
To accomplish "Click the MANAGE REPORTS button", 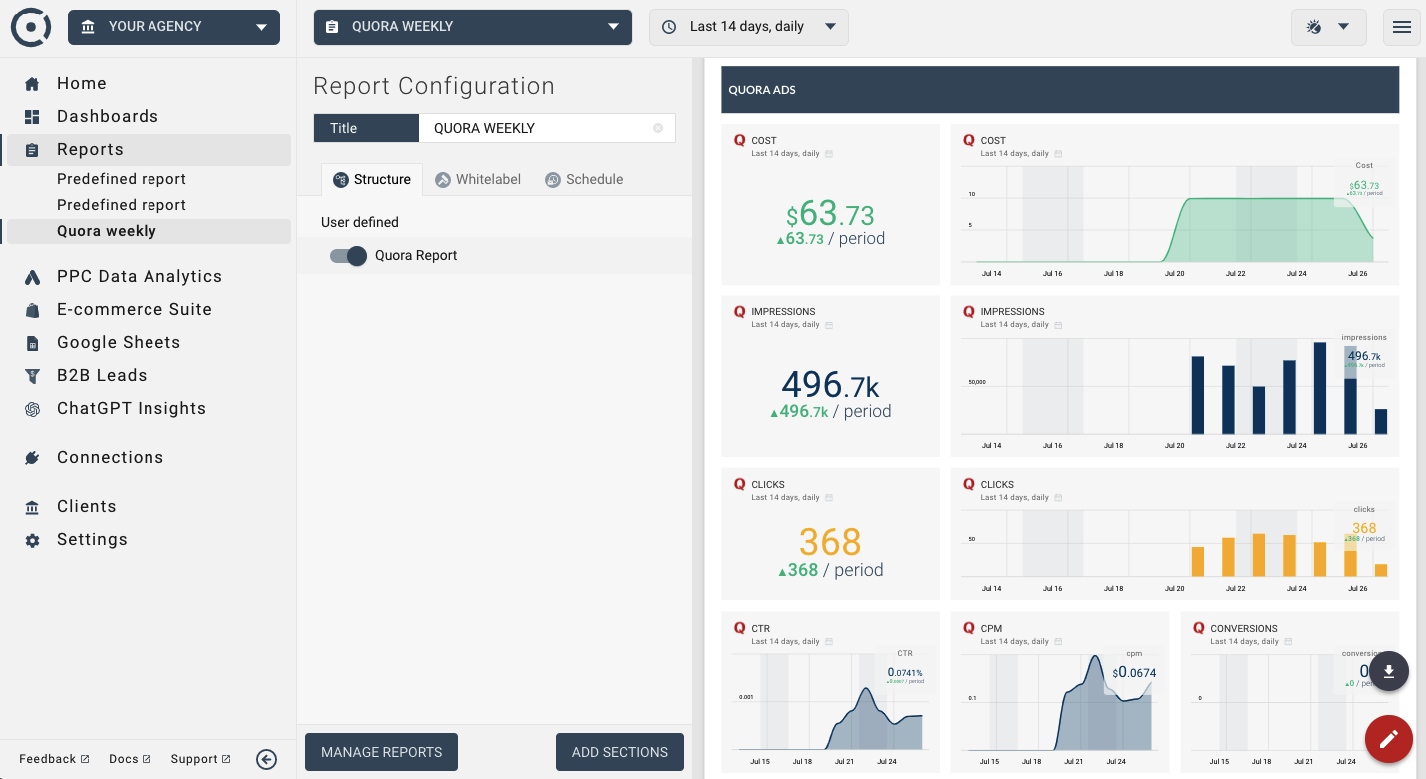I will (381, 752).
